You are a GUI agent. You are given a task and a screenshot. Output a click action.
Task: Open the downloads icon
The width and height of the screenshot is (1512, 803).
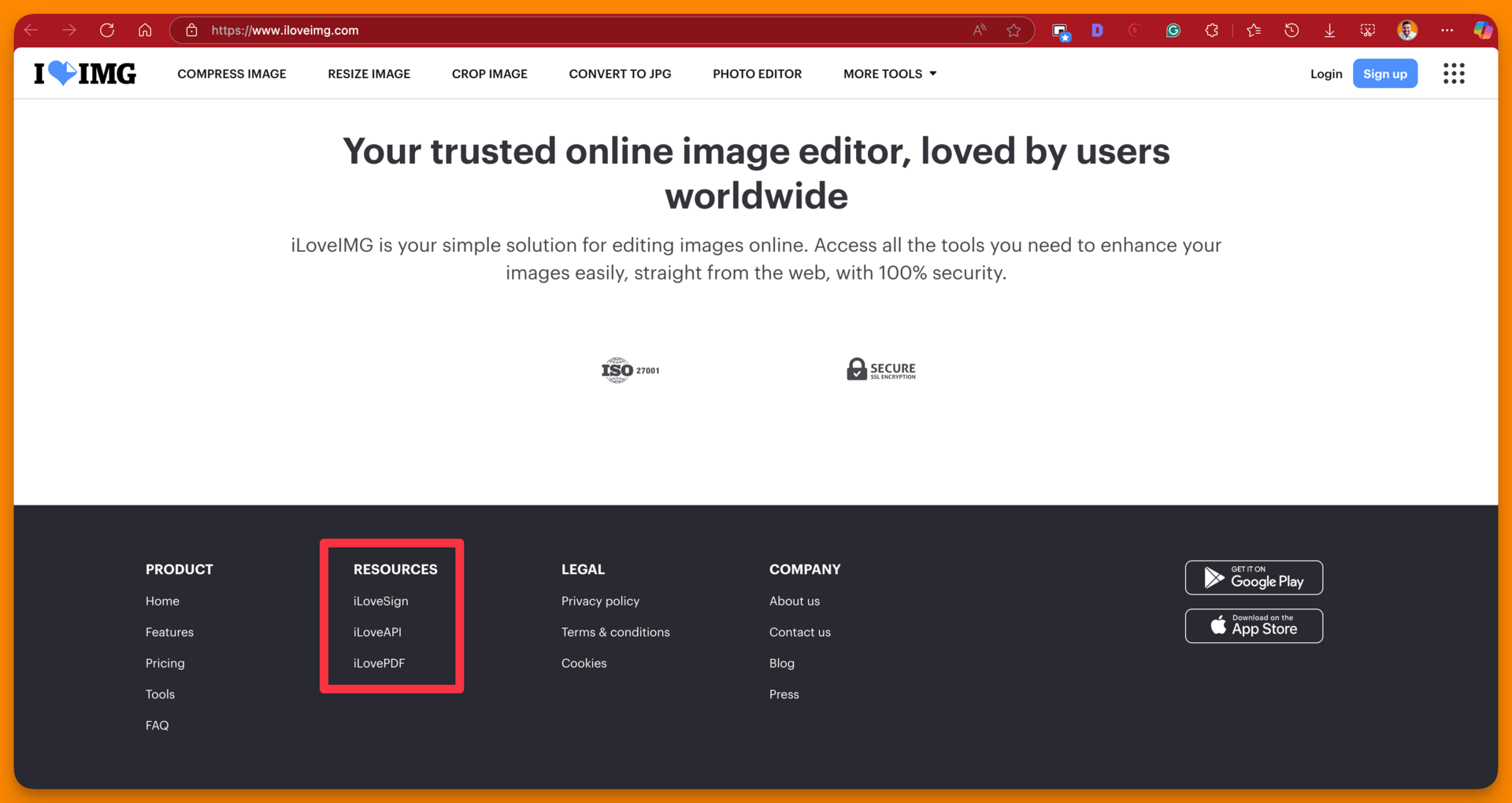[1329, 30]
